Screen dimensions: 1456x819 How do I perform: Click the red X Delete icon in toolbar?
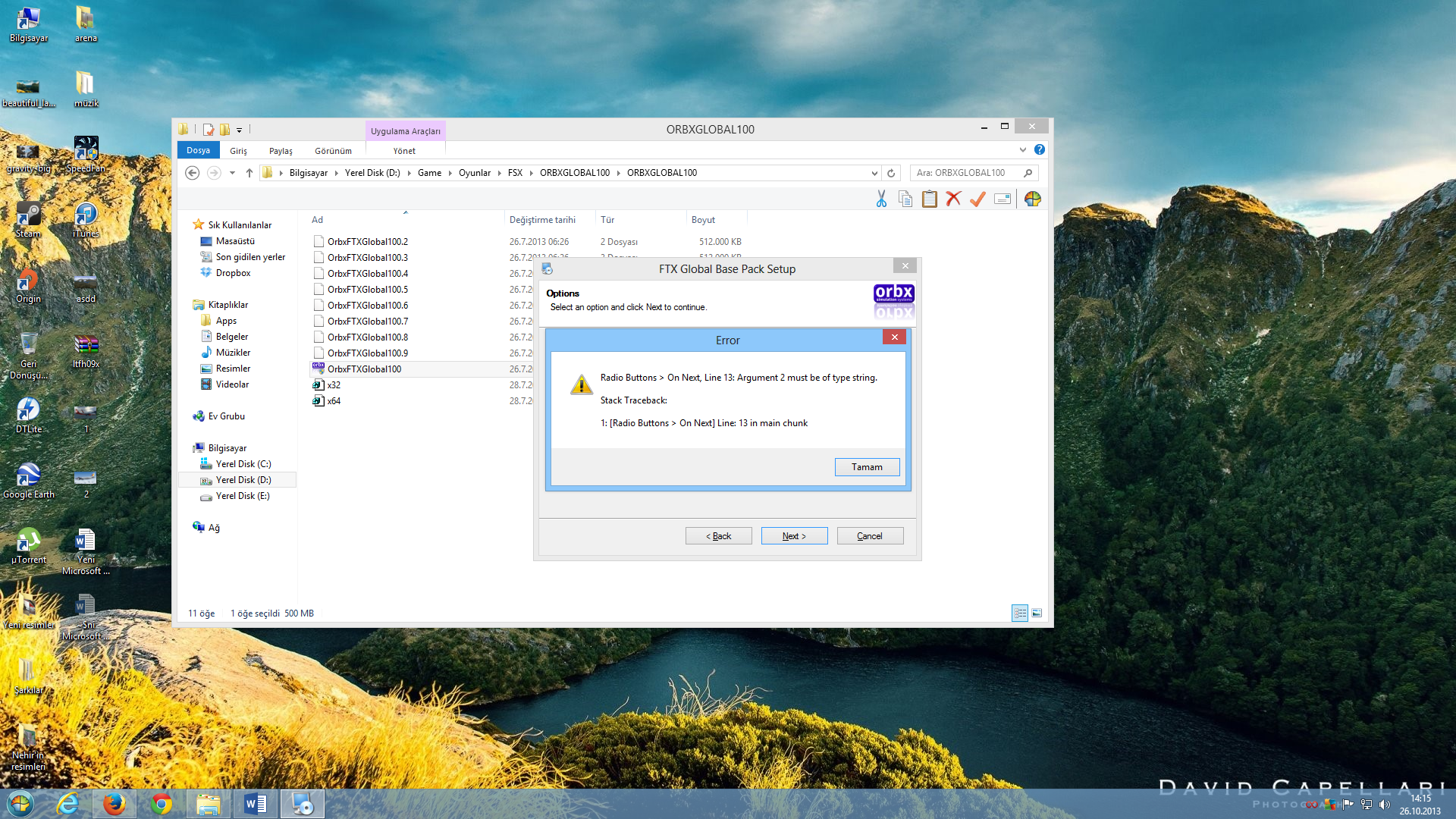coord(953,199)
